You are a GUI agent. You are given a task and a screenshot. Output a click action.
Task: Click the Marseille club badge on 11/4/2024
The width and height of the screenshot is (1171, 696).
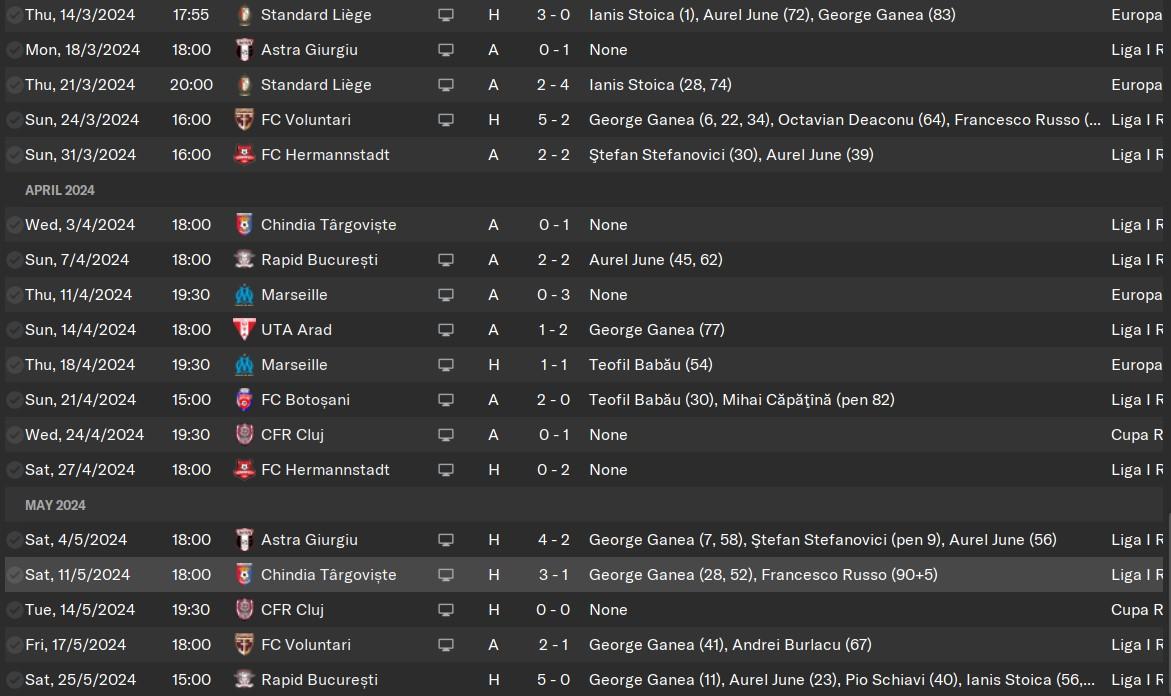(244, 295)
